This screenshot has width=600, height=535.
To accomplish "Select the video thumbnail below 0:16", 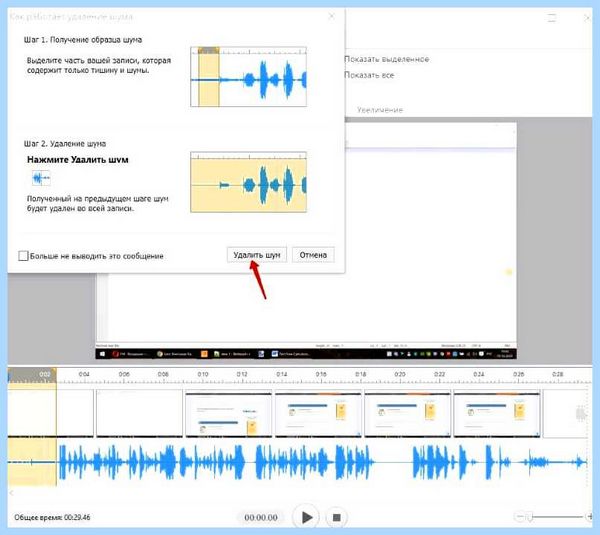I will pyautogui.click(x=318, y=413).
